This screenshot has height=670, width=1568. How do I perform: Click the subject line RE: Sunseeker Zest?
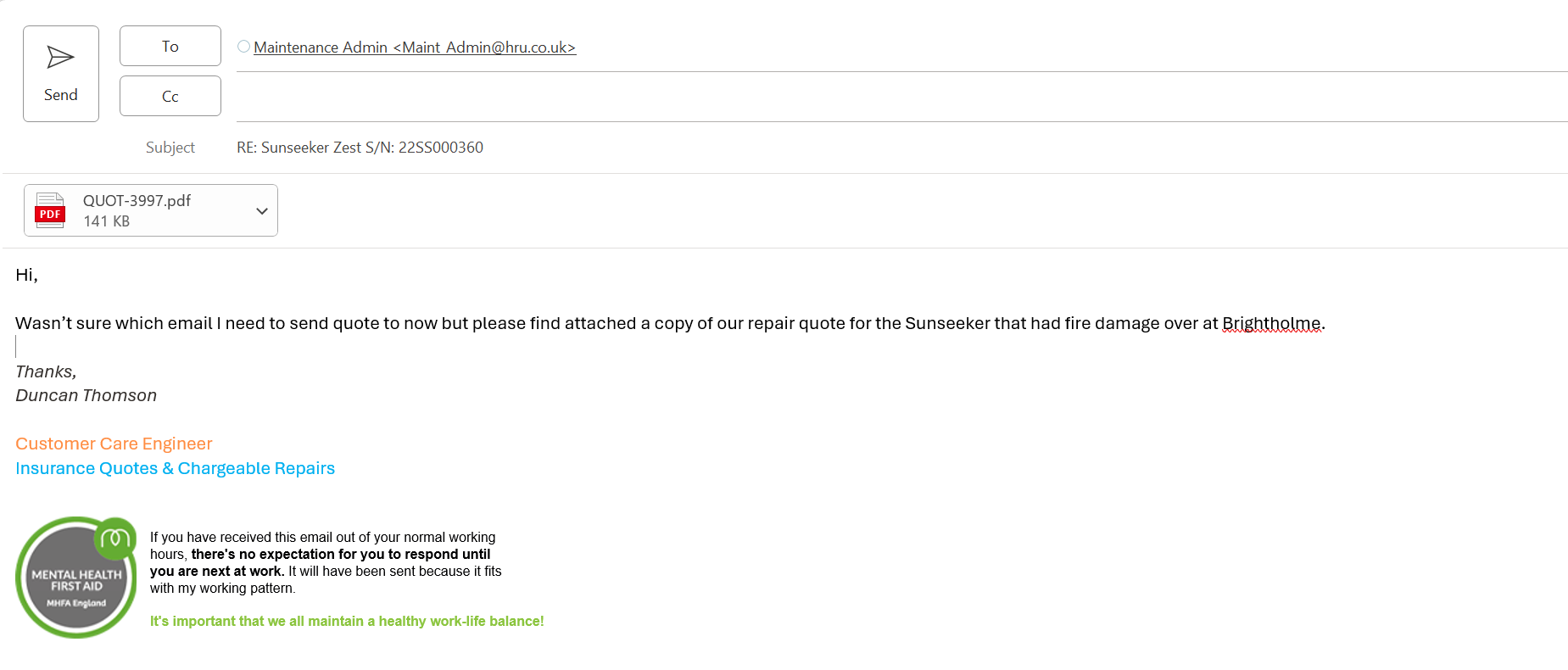click(x=360, y=148)
